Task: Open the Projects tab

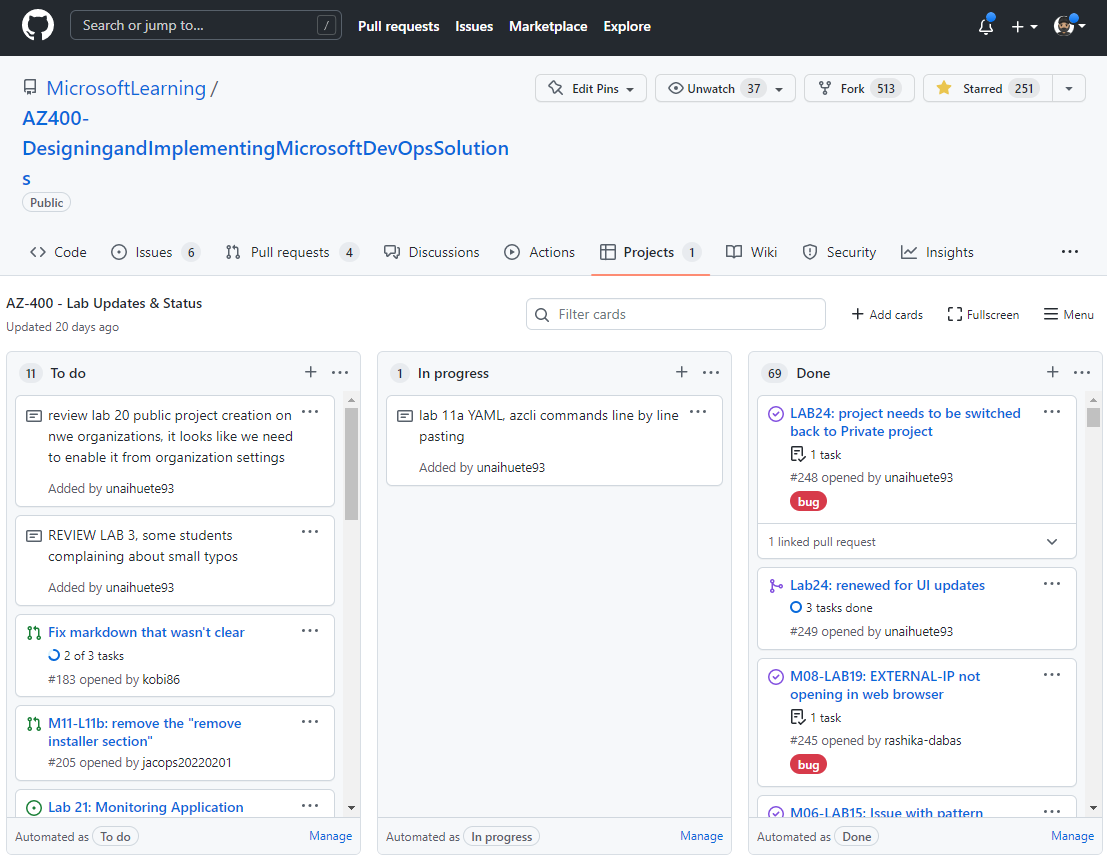Action: [x=650, y=252]
